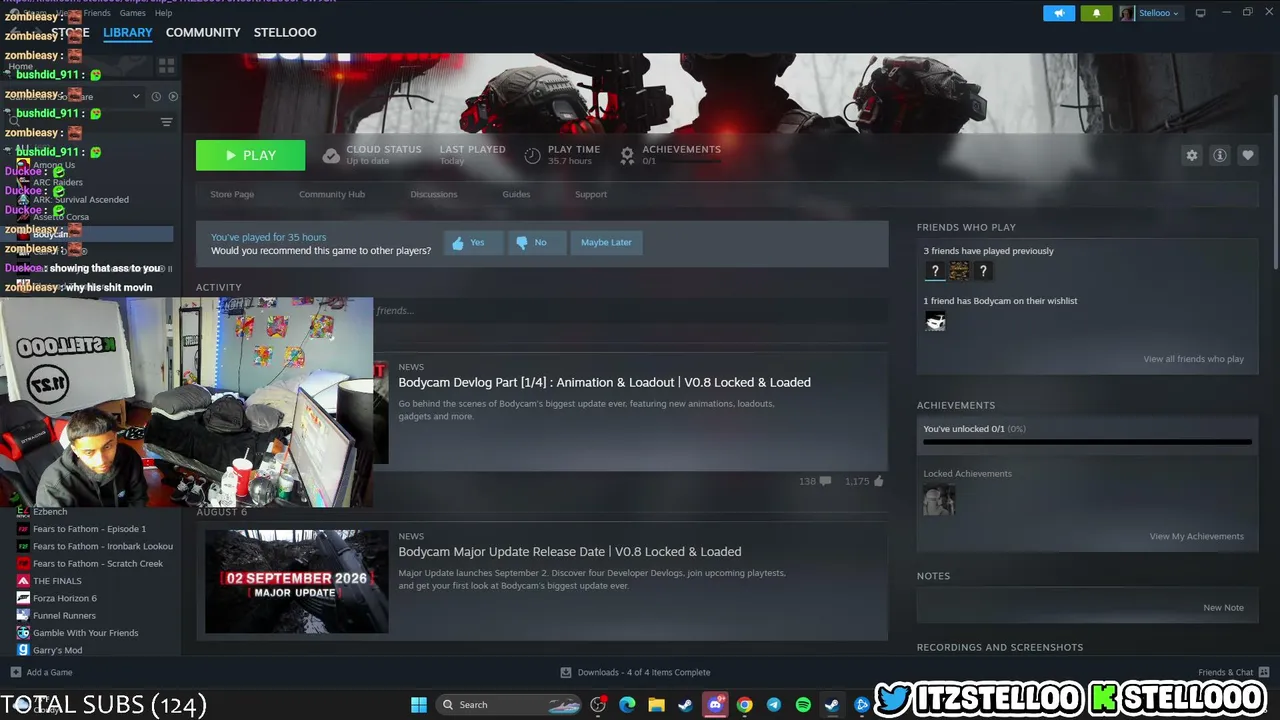Select Funnel Runners in library

pyautogui.click(x=64, y=615)
